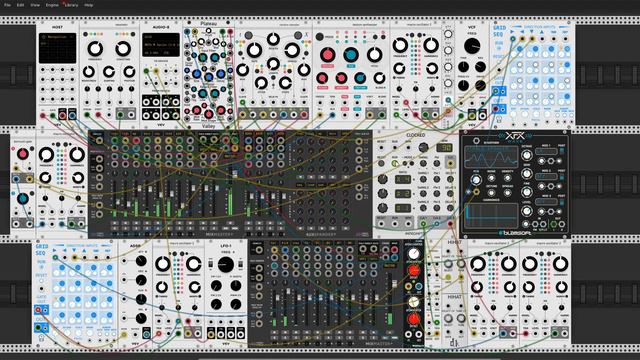Click the upper GRID SEQ right-arrow direction input

click(x=513, y=39)
